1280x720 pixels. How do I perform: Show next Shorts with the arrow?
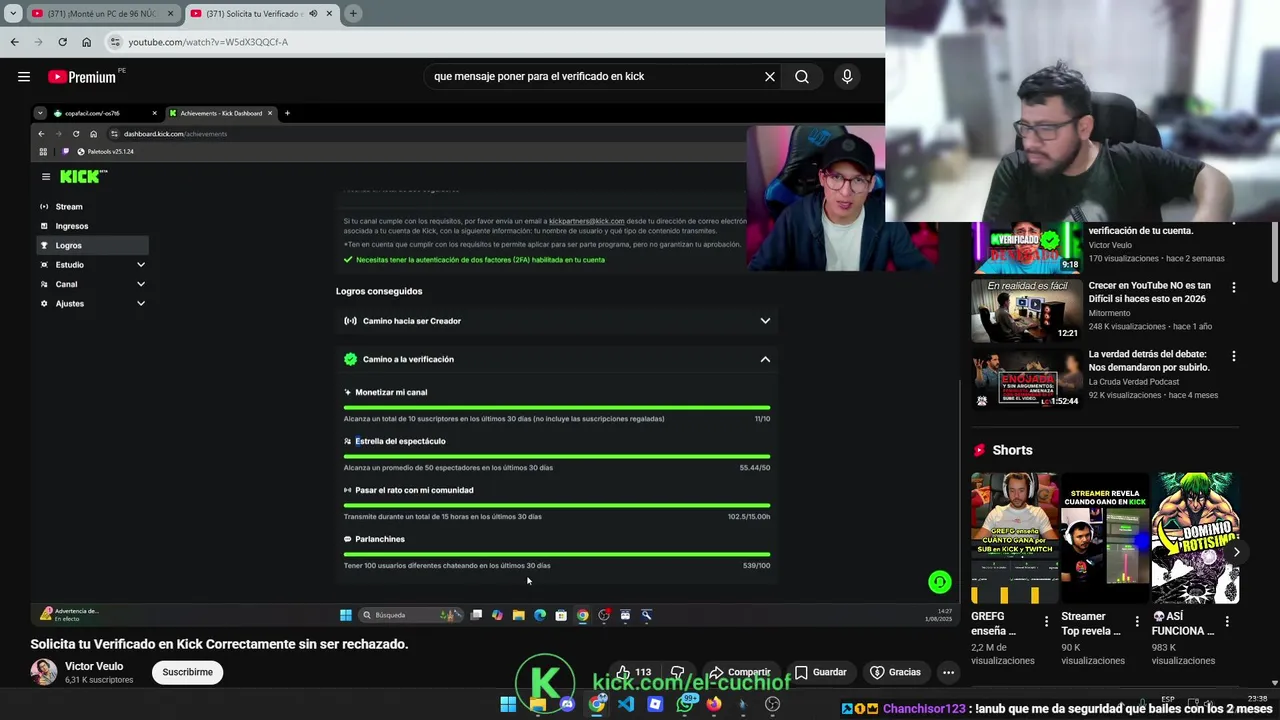tap(1236, 552)
